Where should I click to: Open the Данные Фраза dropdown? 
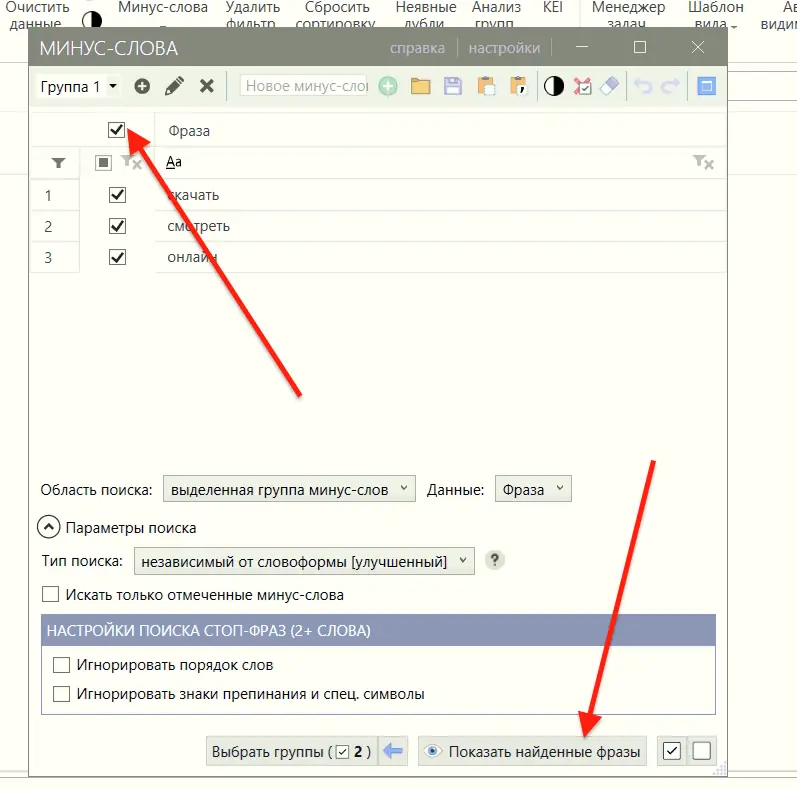[x=533, y=489]
